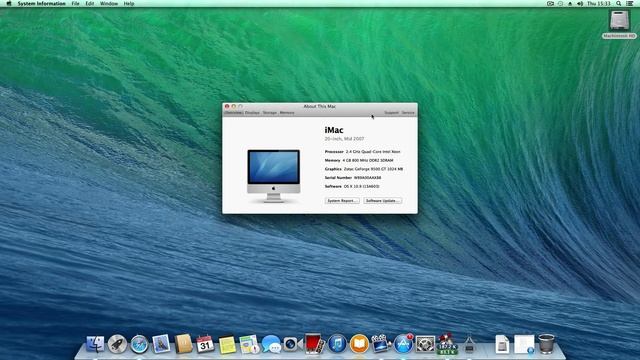The image size is (640, 360).
Task: Open the Window menu
Action: click(x=109, y=3)
